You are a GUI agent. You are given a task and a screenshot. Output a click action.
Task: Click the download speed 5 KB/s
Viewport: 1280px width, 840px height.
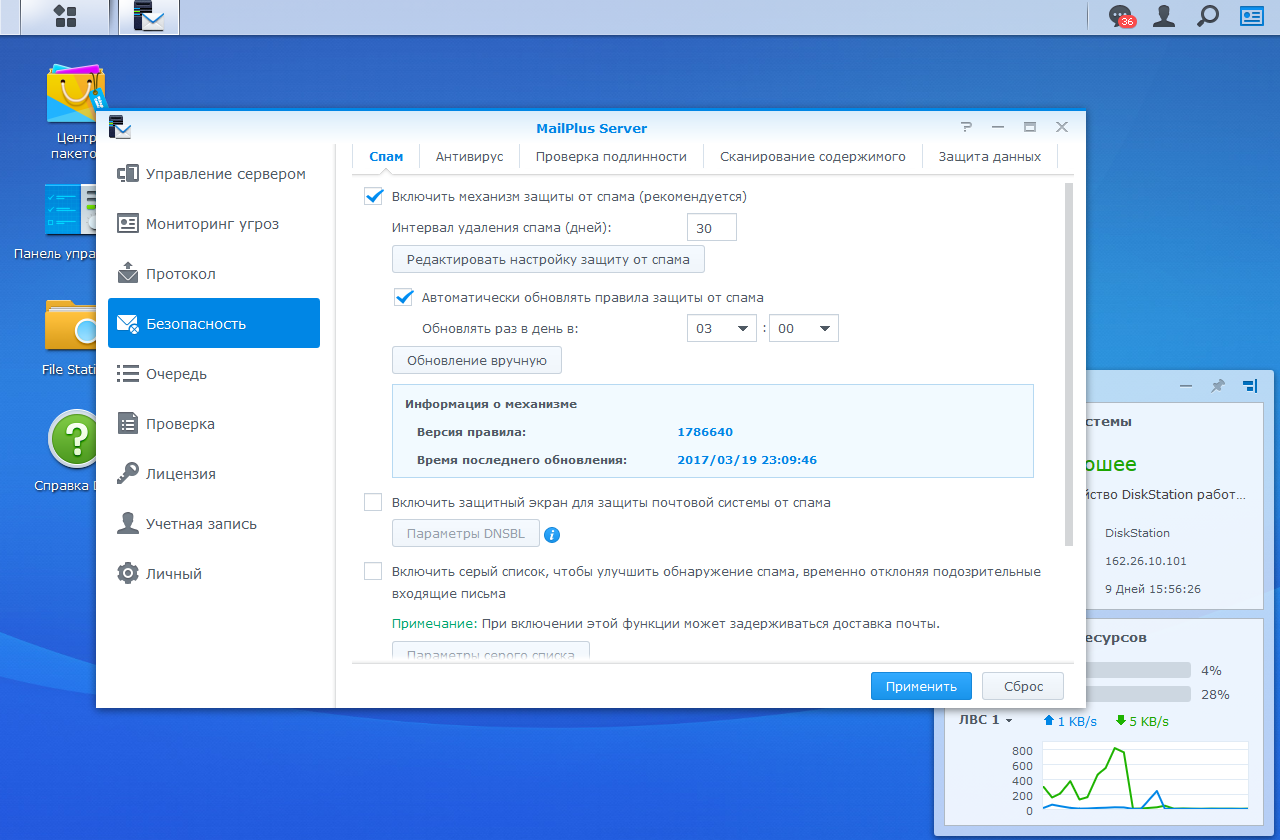1141,721
